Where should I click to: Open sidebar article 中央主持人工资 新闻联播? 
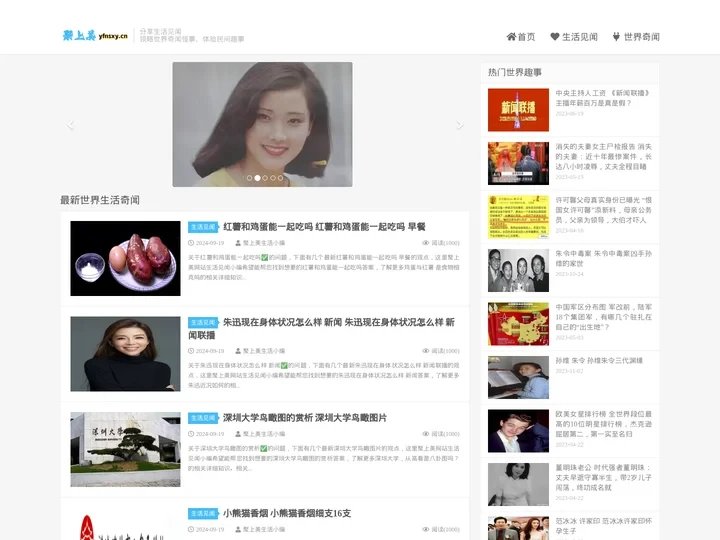click(x=603, y=98)
